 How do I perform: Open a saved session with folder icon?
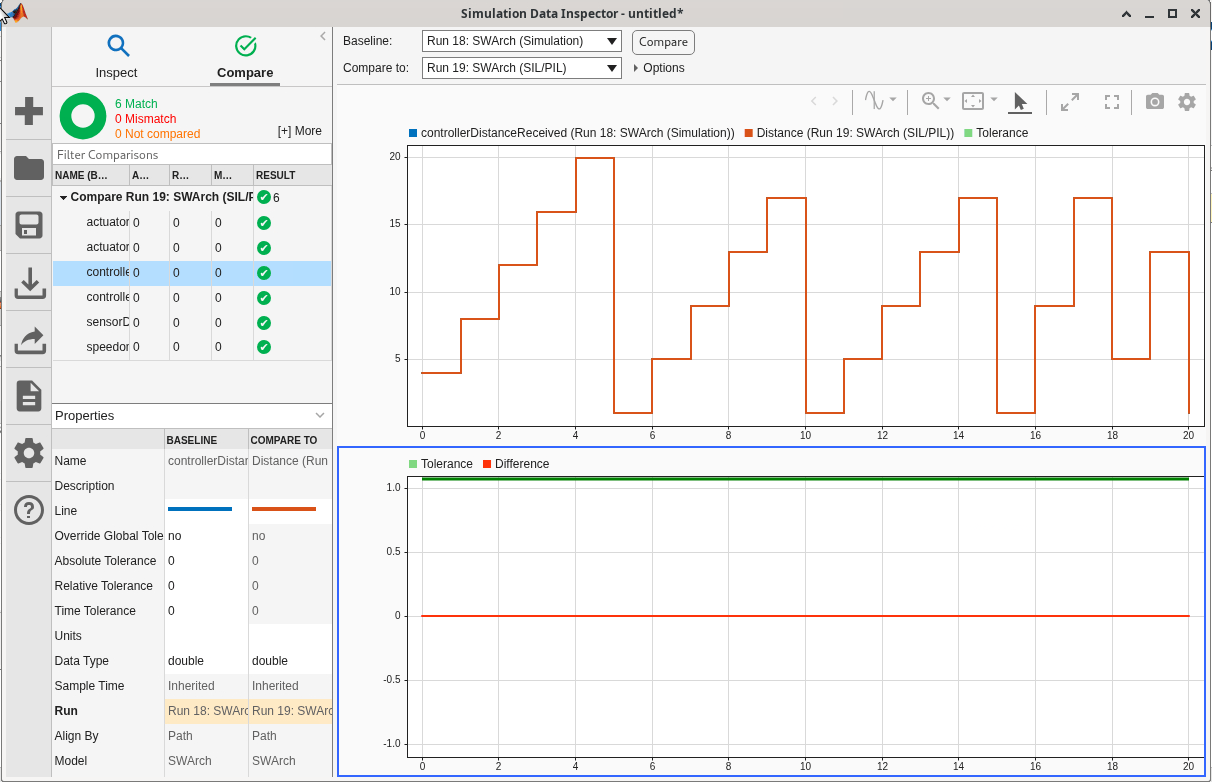(28, 168)
